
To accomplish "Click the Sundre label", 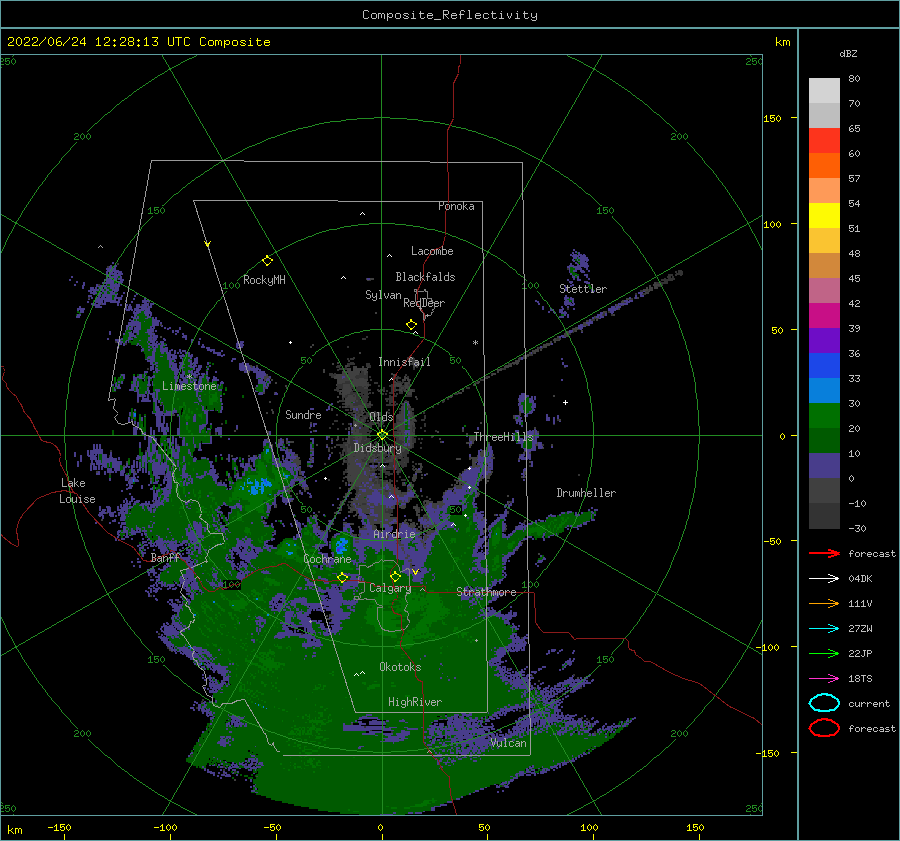I will tap(303, 414).
